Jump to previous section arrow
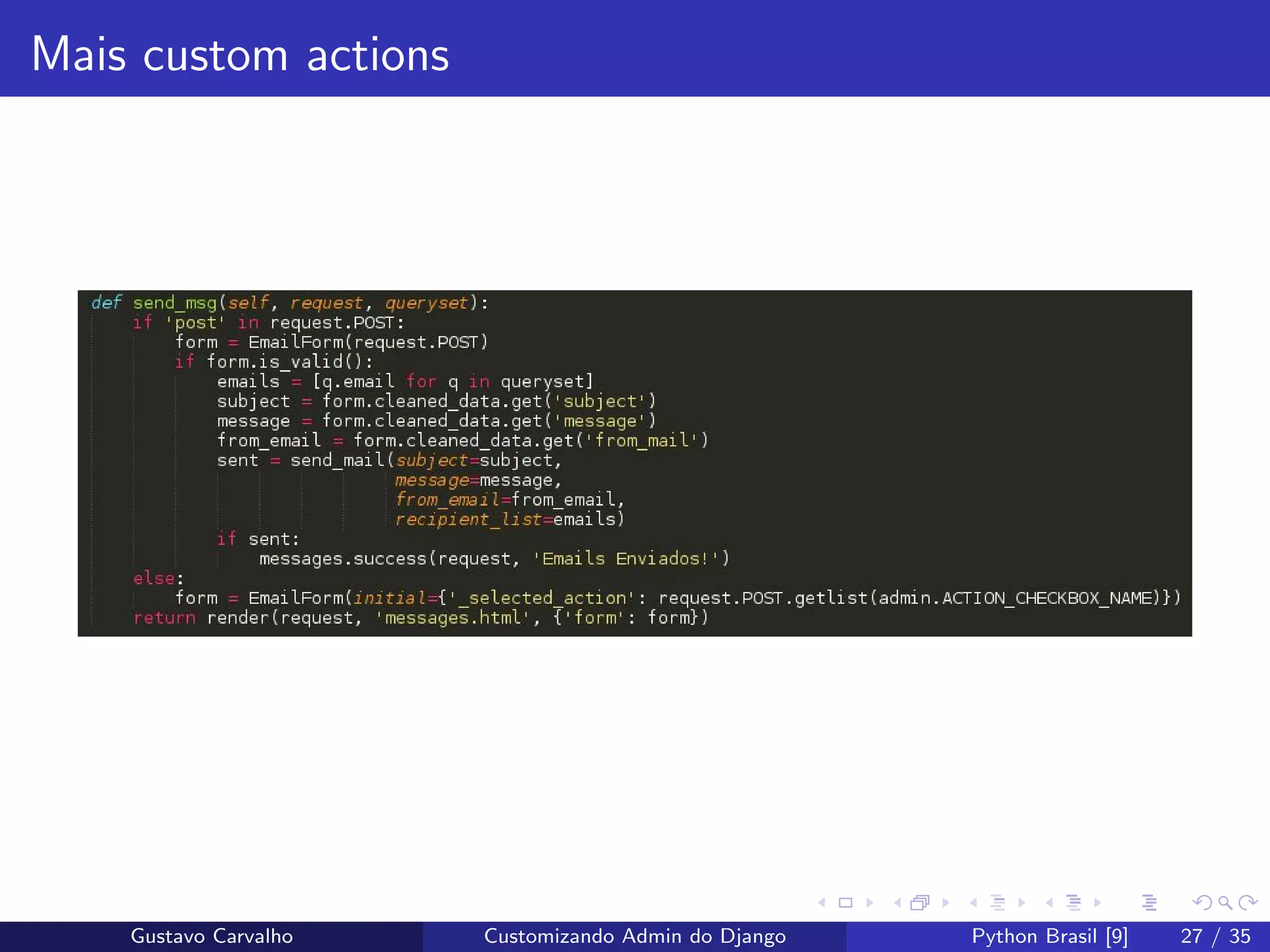 pyautogui.click(x=1049, y=902)
